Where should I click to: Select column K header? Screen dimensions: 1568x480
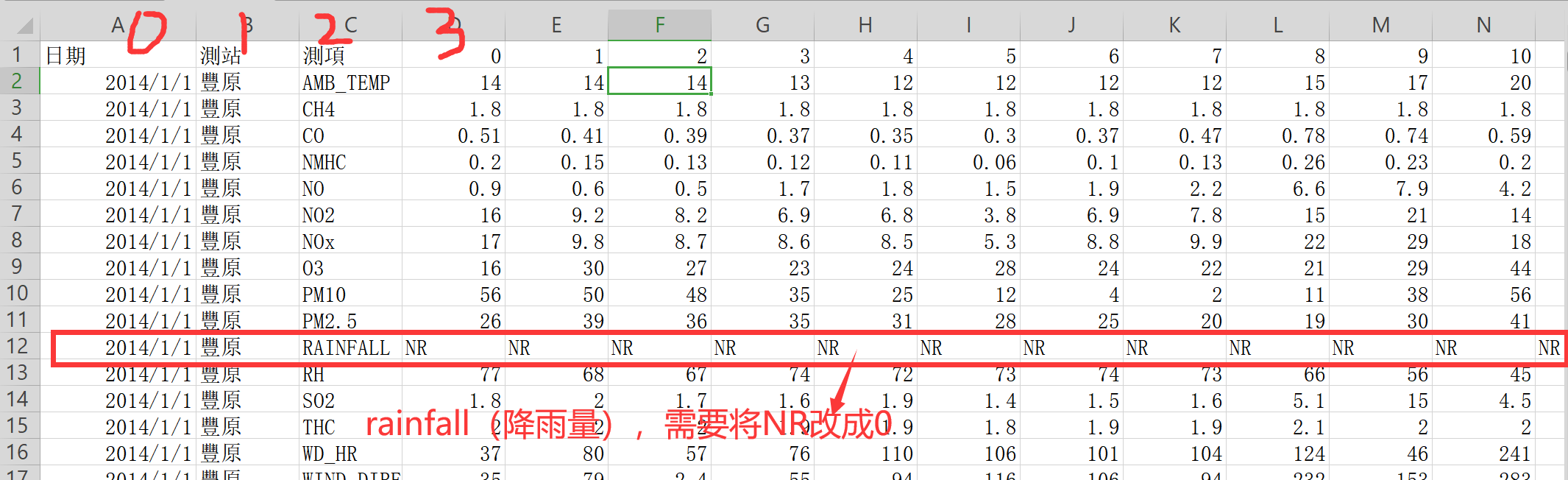click(1174, 25)
